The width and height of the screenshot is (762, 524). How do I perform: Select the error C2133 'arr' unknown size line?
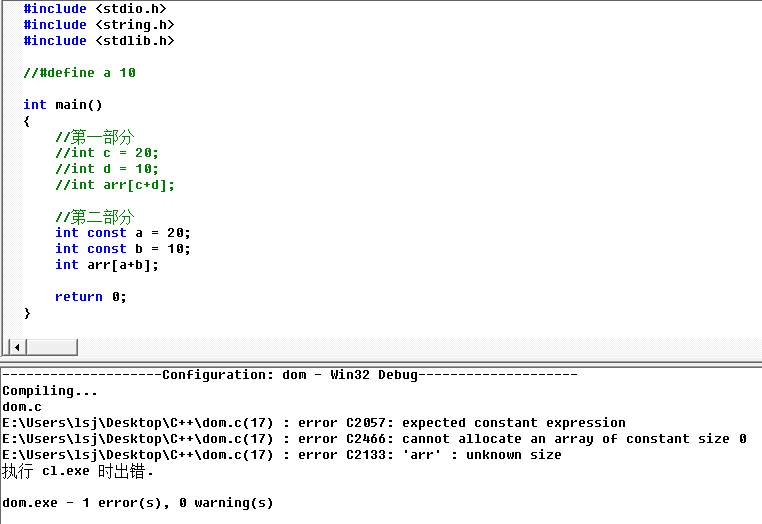pyautogui.click(x=282, y=455)
